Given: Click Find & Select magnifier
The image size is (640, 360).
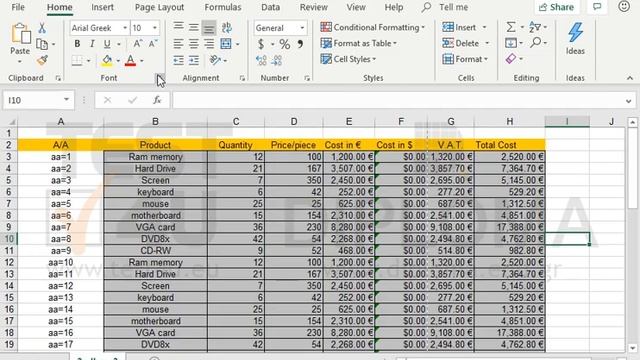Looking at the screenshot, I should (x=536, y=42).
